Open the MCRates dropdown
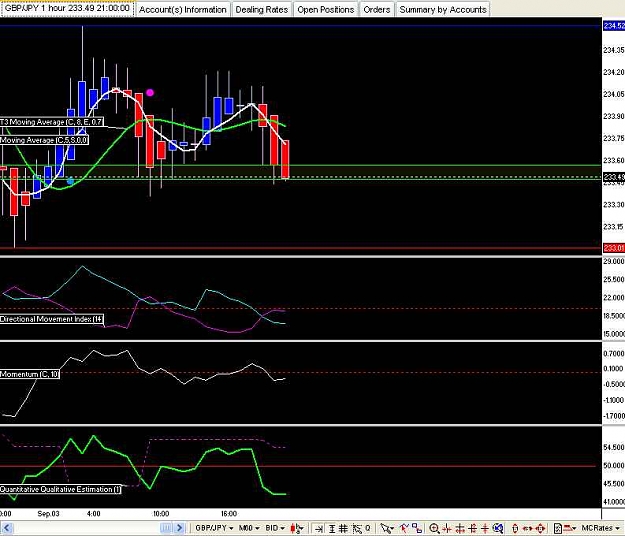 pyautogui.click(x=600, y=528)
